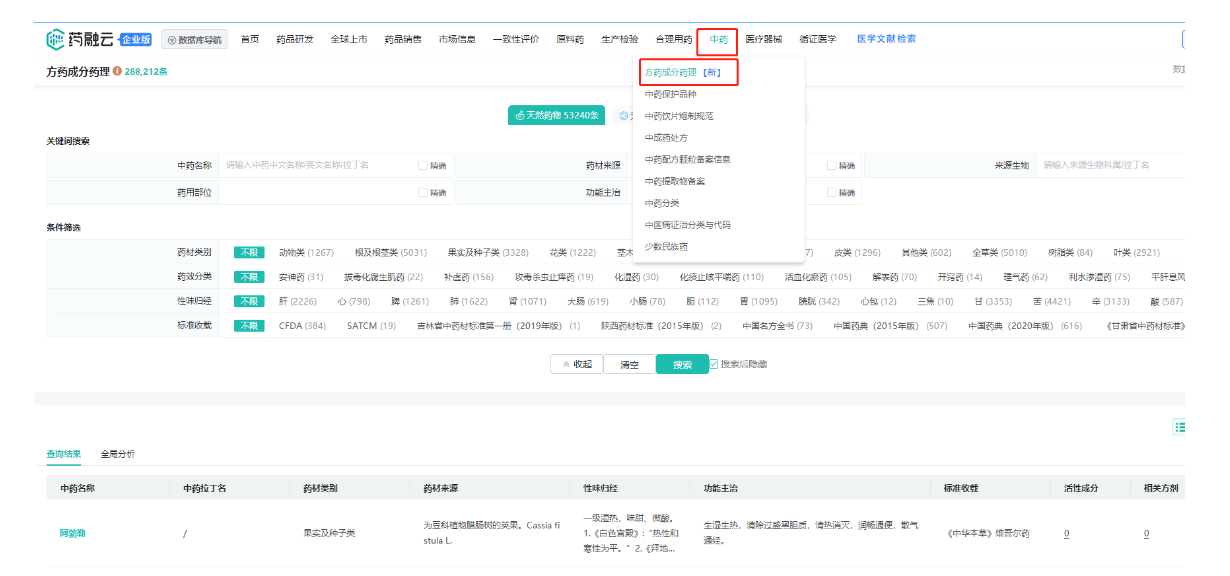Open the list view icon above results table
This screenshot has width=1230, height=576.
point(1180,427)
